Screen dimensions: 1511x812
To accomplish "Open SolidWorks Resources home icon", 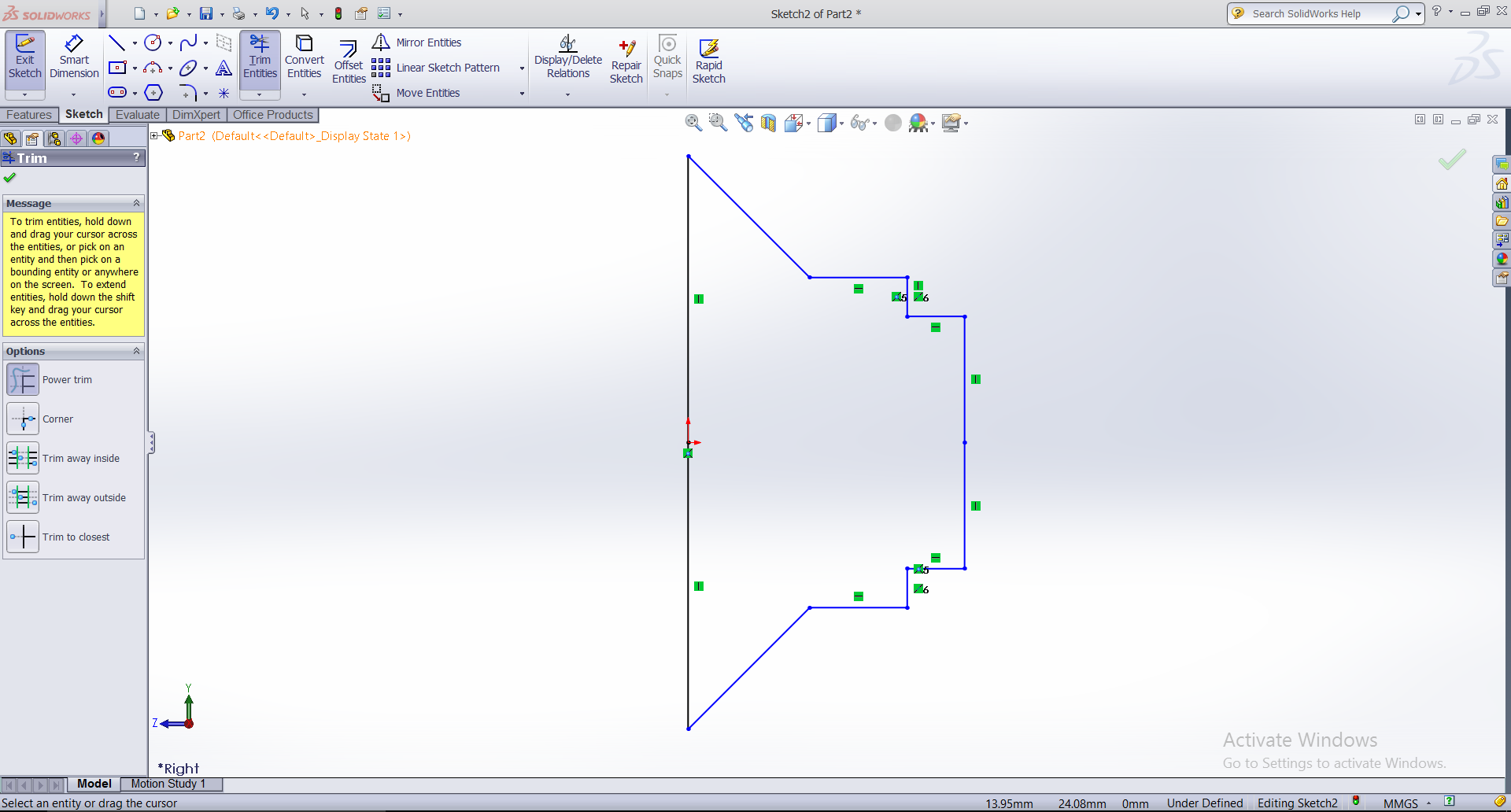I will point(1502,183).
